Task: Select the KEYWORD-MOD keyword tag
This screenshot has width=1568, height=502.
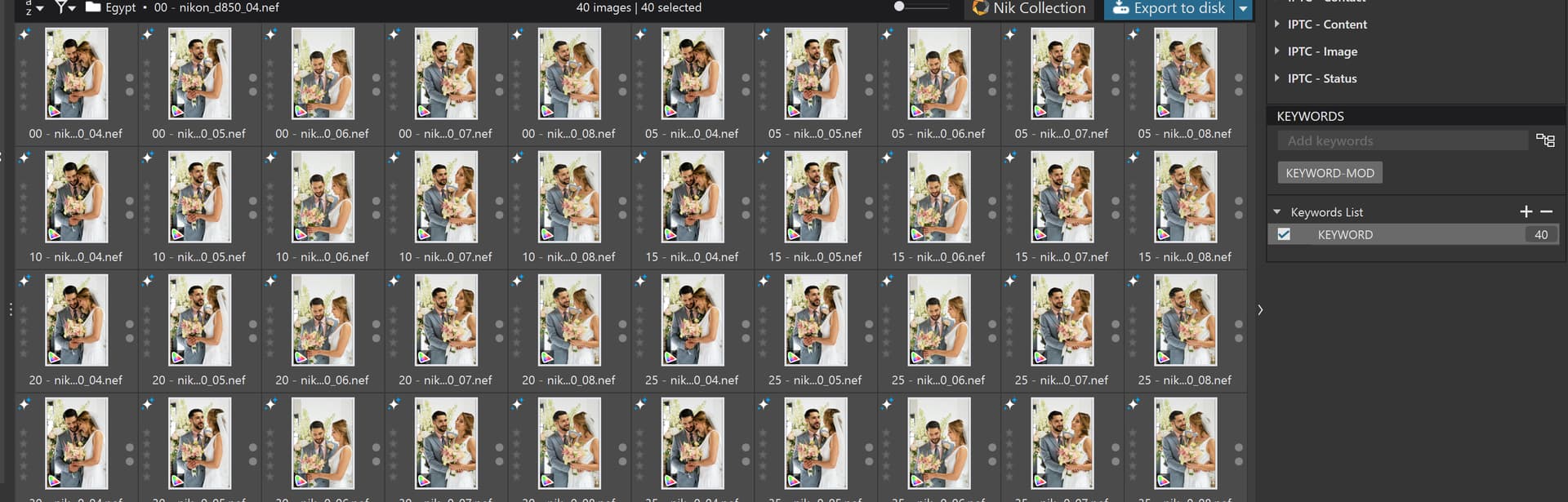Action: 1330,173
